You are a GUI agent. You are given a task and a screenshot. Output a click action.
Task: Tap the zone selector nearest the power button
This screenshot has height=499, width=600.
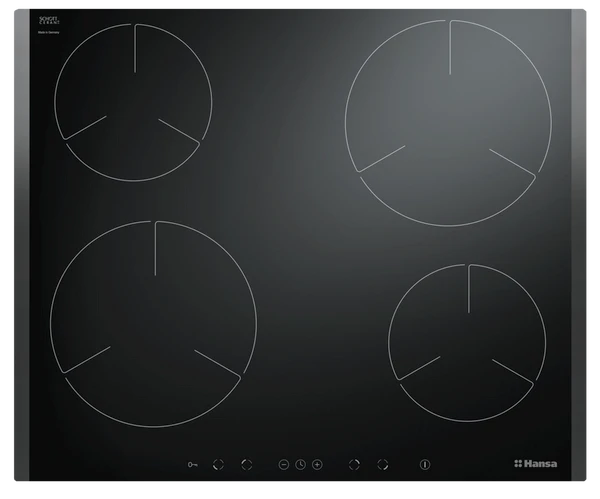[x=382, y=464]
